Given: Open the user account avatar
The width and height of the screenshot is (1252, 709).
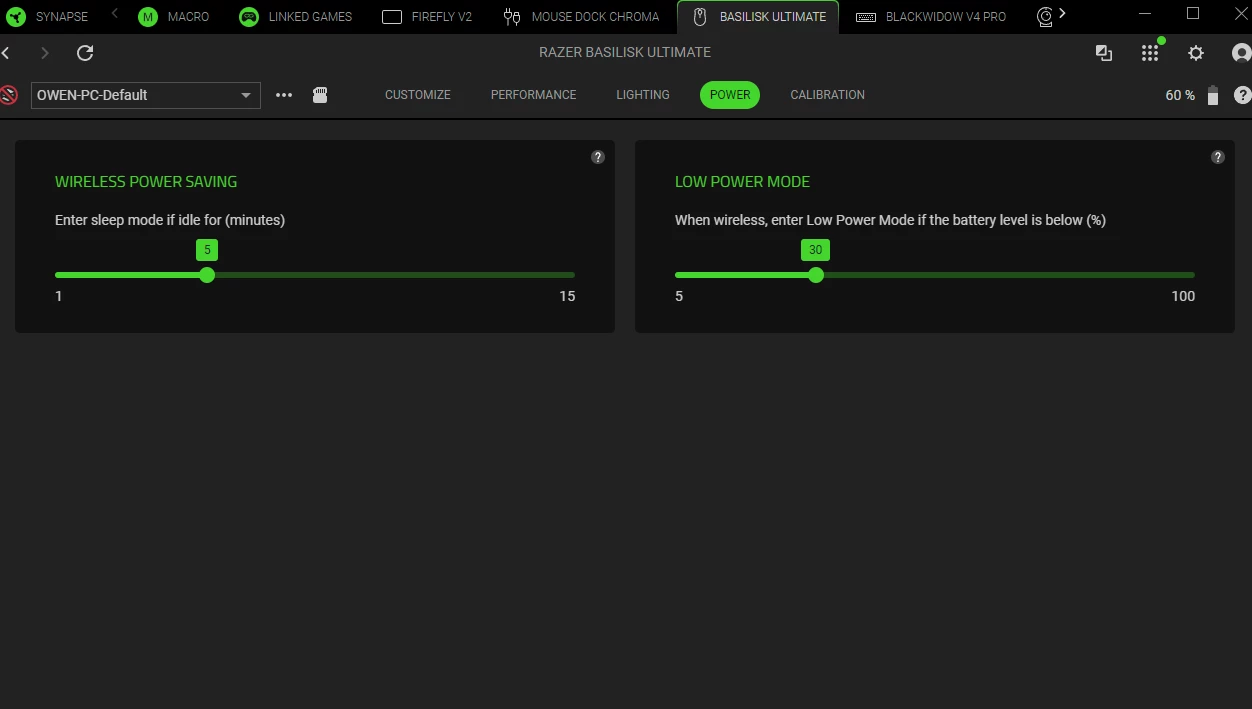Looking at the screenshot, I should (1242, 53).
